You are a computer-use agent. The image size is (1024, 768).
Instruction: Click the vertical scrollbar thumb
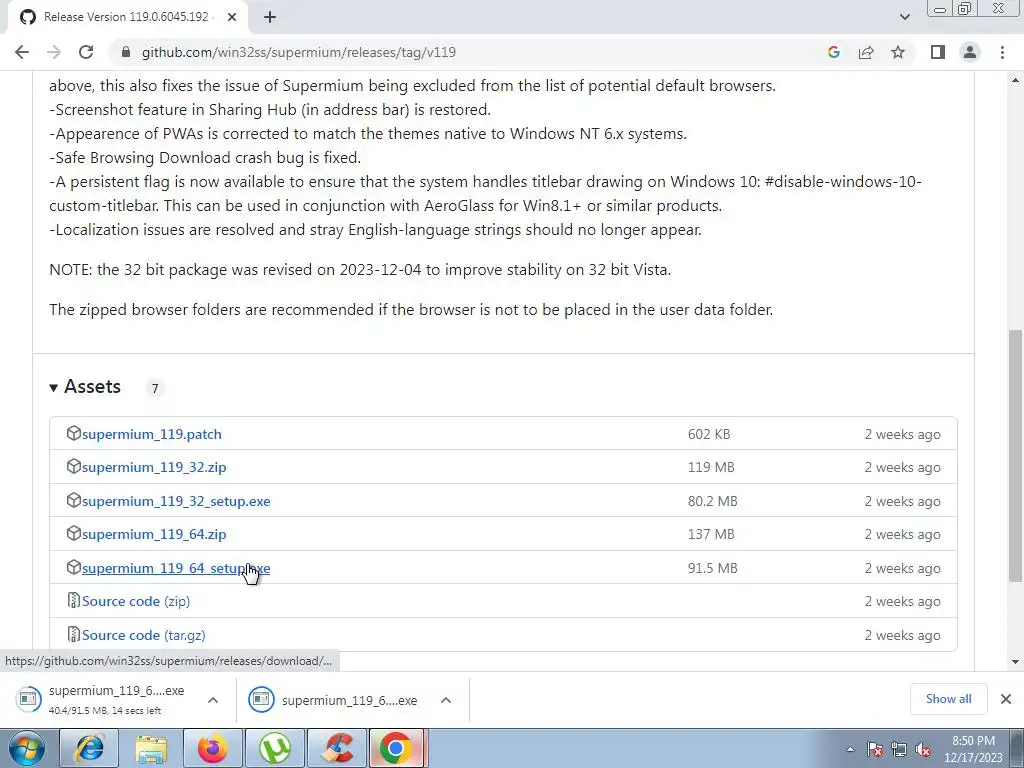point(1016,455)
